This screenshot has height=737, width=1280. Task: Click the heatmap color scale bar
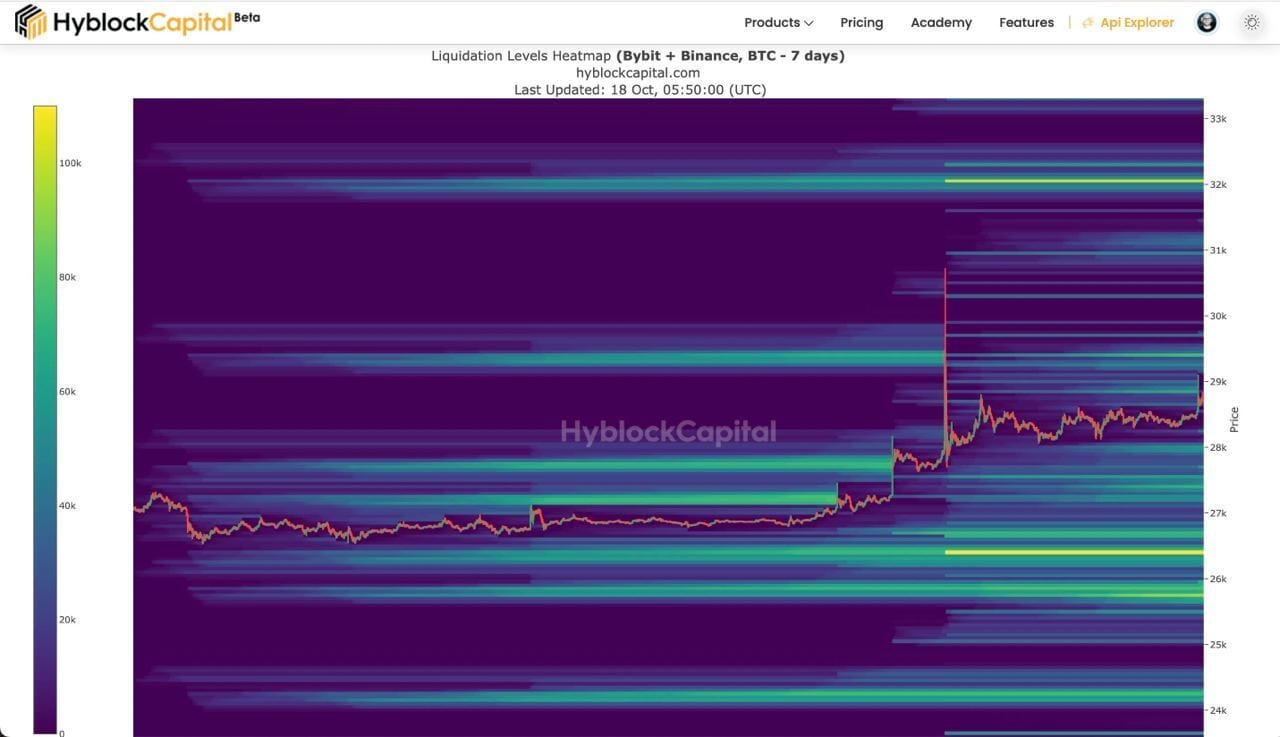(x=45, y=420)
